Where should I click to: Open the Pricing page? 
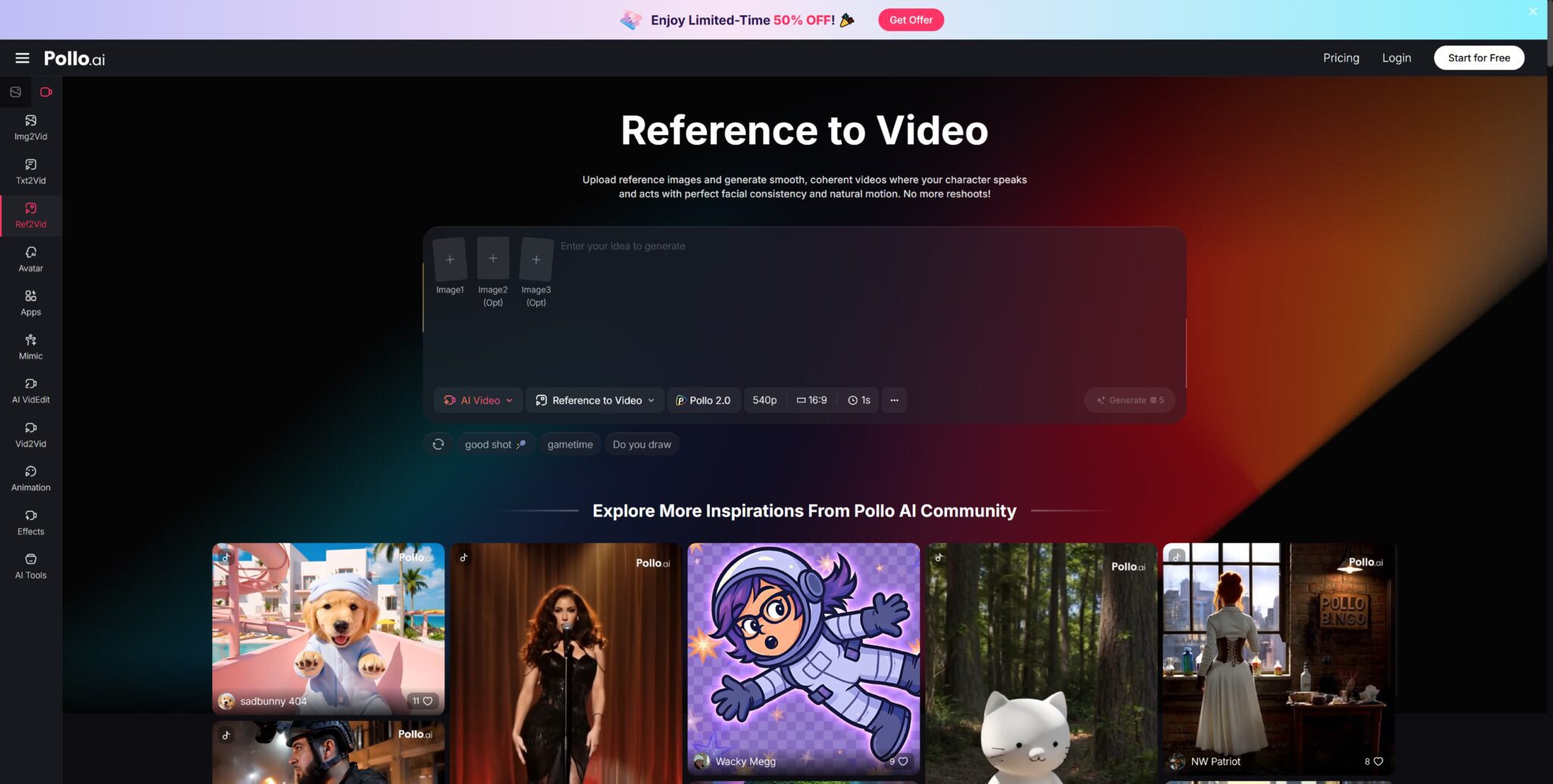pyautogui.click(x=1341, y=58)
